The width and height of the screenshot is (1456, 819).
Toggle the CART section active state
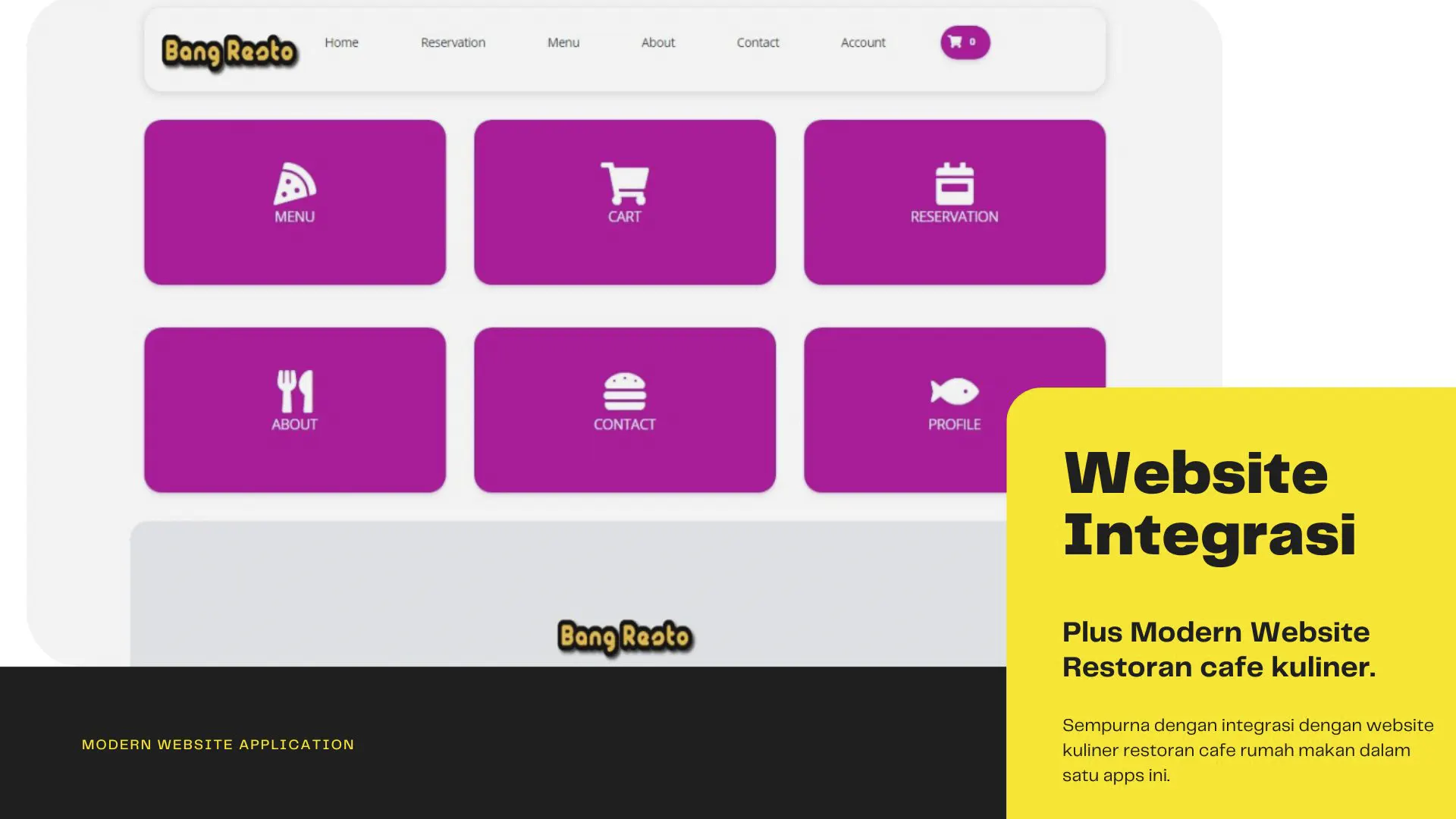click(x=624, y=201)
